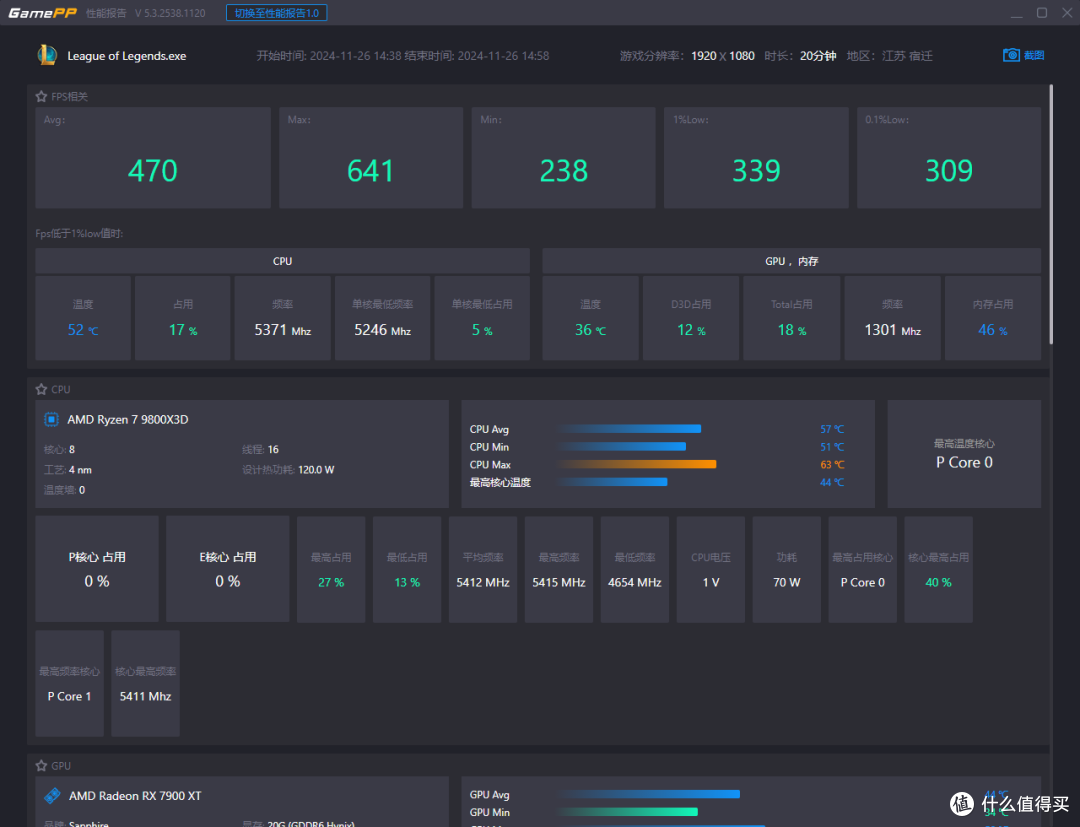Click the hottest core P Core 0 panel
Screen dimensions: 1080x827
point(964,454)
